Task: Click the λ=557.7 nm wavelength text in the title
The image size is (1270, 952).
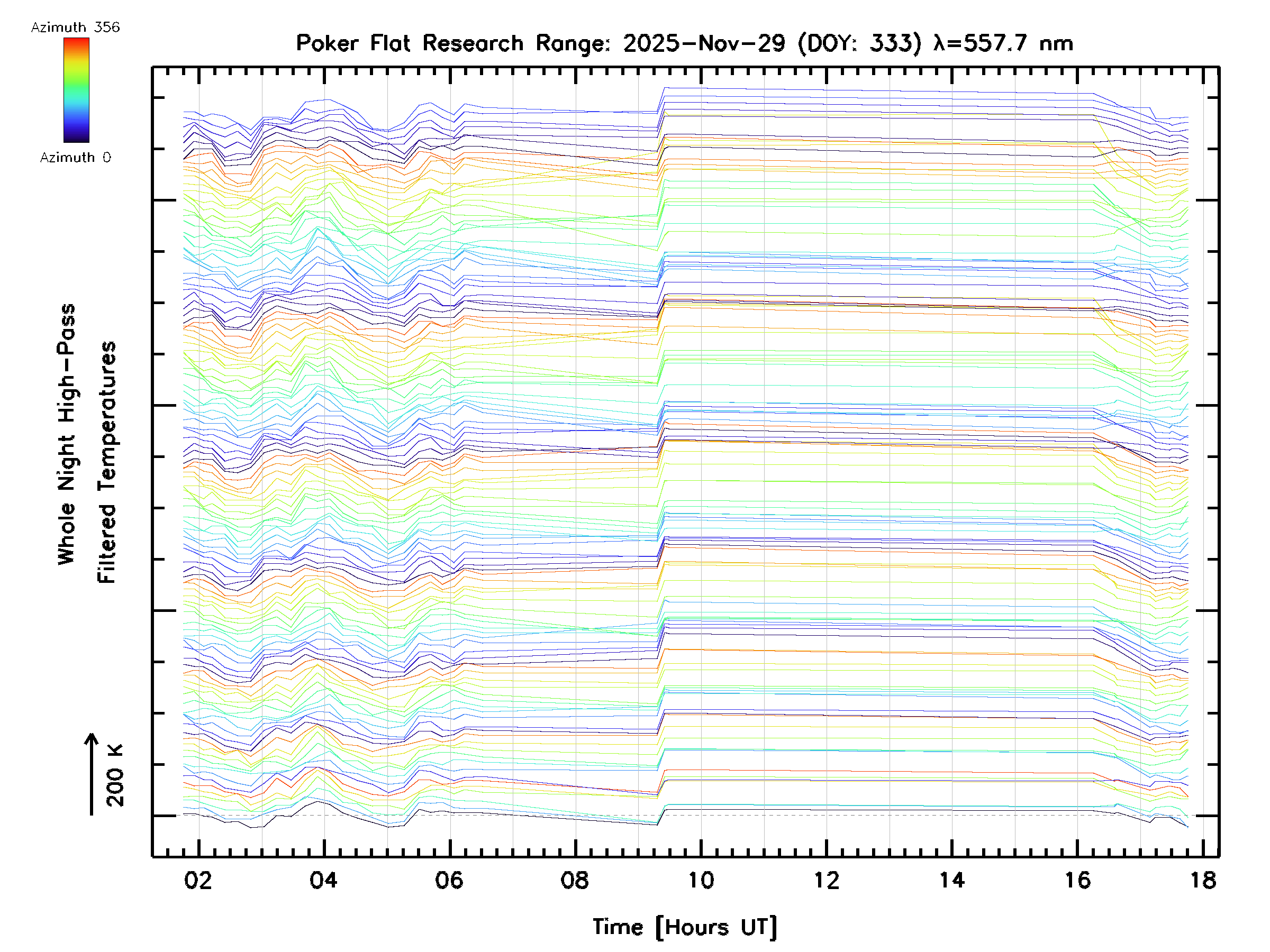Action: [1003, 43]
